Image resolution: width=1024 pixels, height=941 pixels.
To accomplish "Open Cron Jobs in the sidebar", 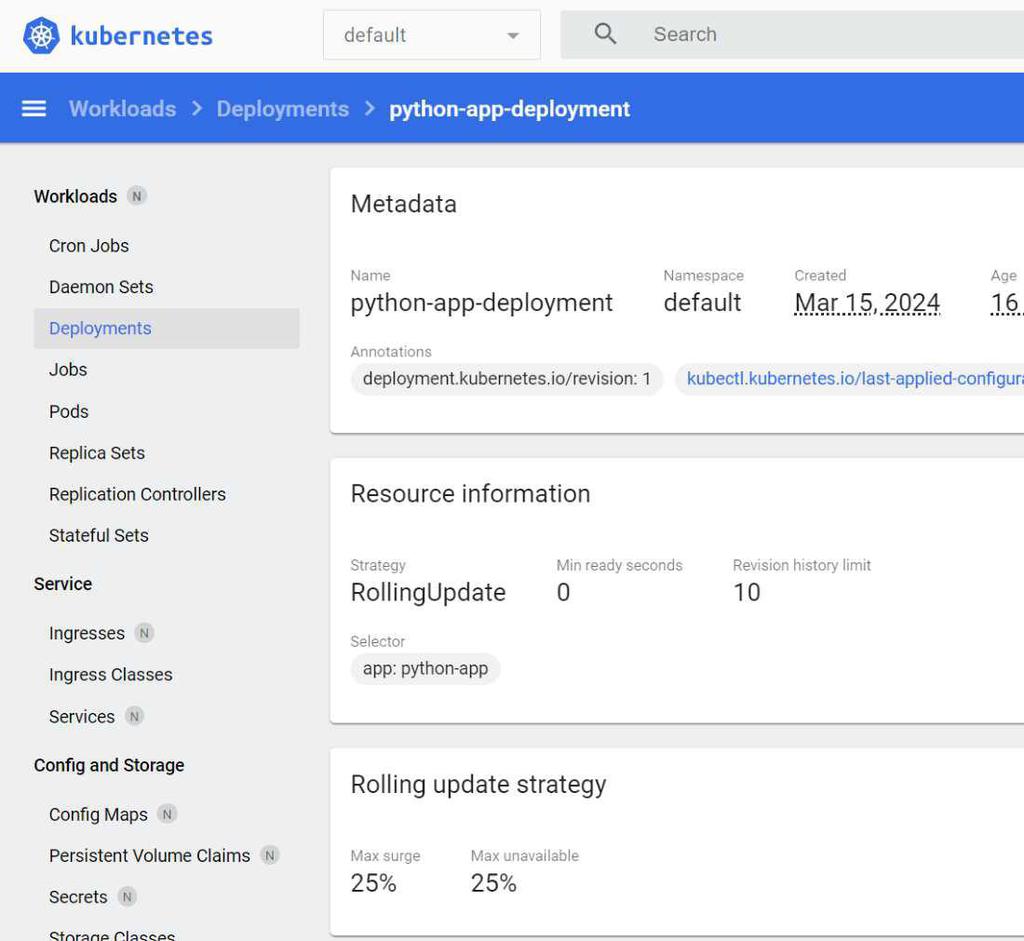I will [x=89, y=246].
